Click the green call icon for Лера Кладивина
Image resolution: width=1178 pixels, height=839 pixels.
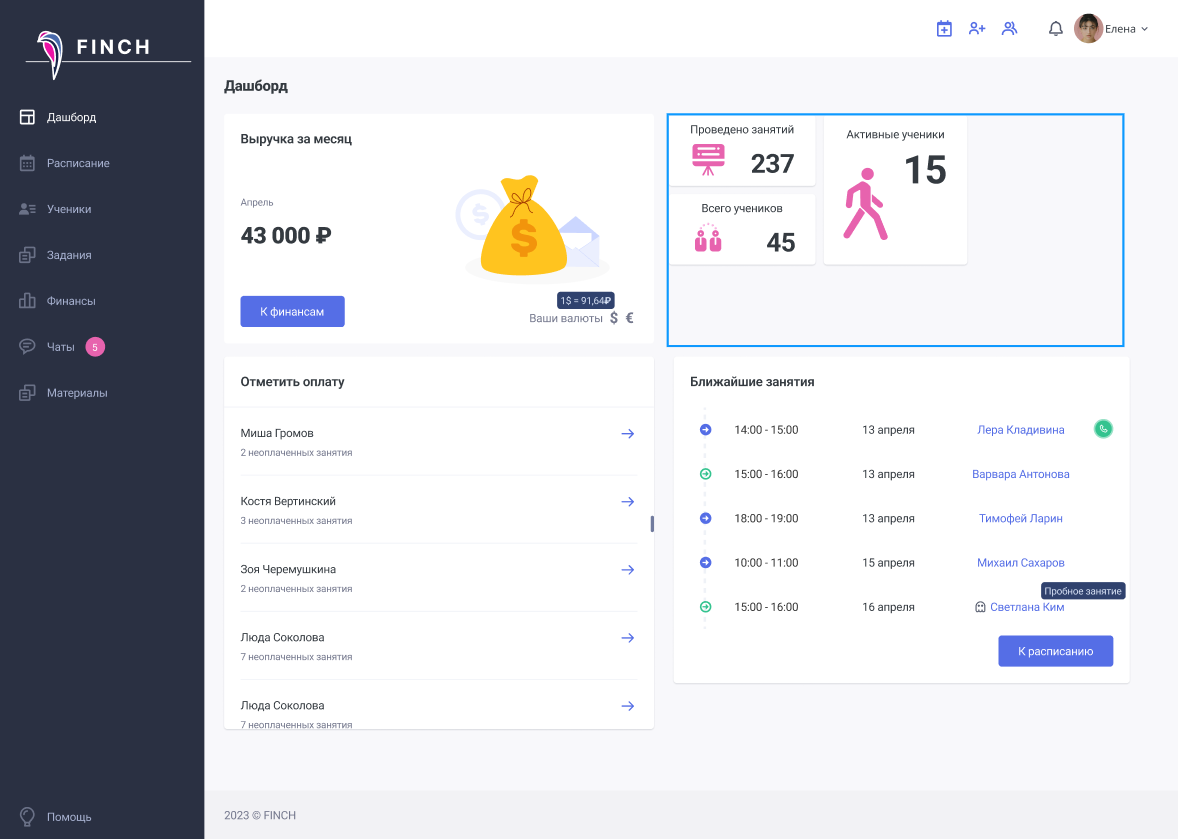click(1103, 429)
